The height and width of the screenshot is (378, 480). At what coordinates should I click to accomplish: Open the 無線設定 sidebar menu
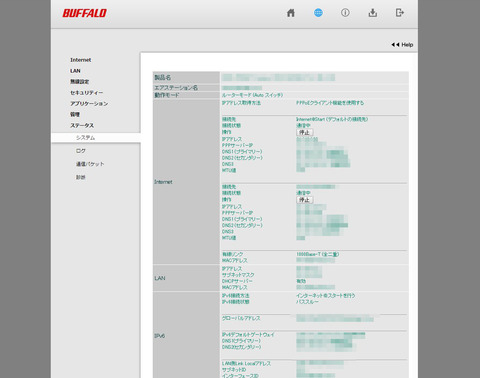pos(79,82)
